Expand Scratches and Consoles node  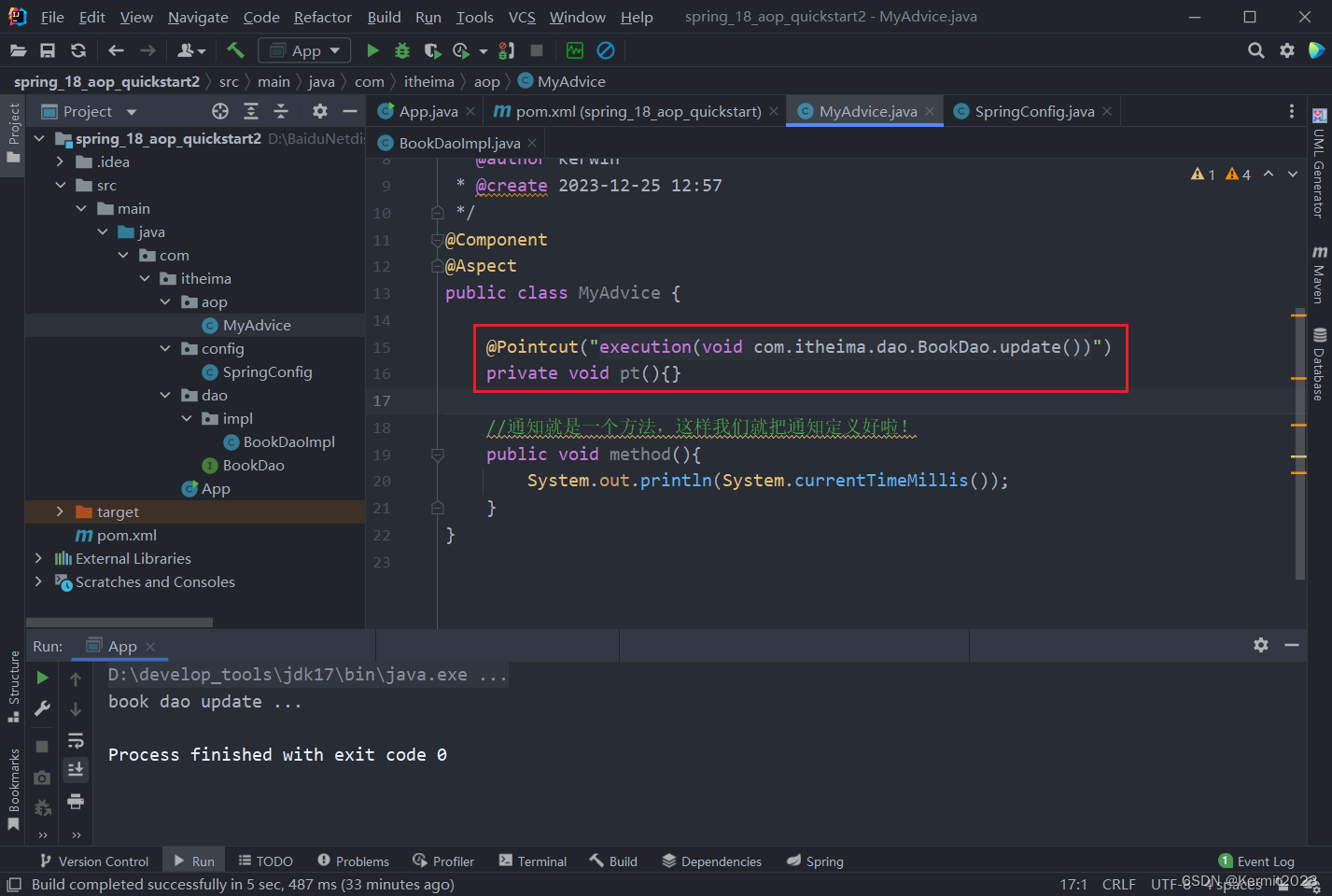click(38, 581)
